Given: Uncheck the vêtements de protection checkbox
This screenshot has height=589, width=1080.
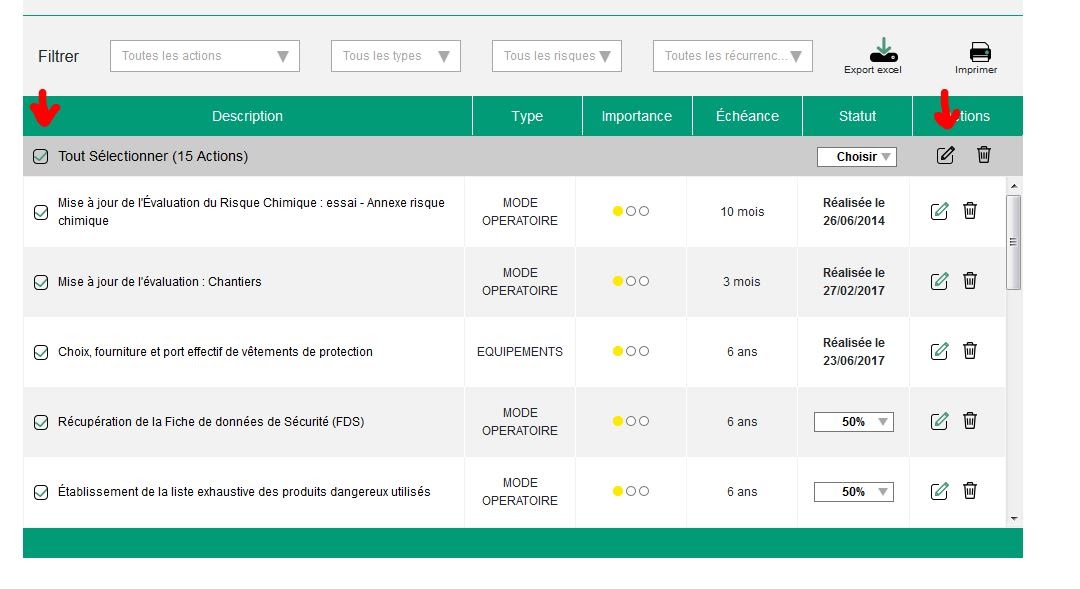Looking at the screenshot, I should click(41, 352).
